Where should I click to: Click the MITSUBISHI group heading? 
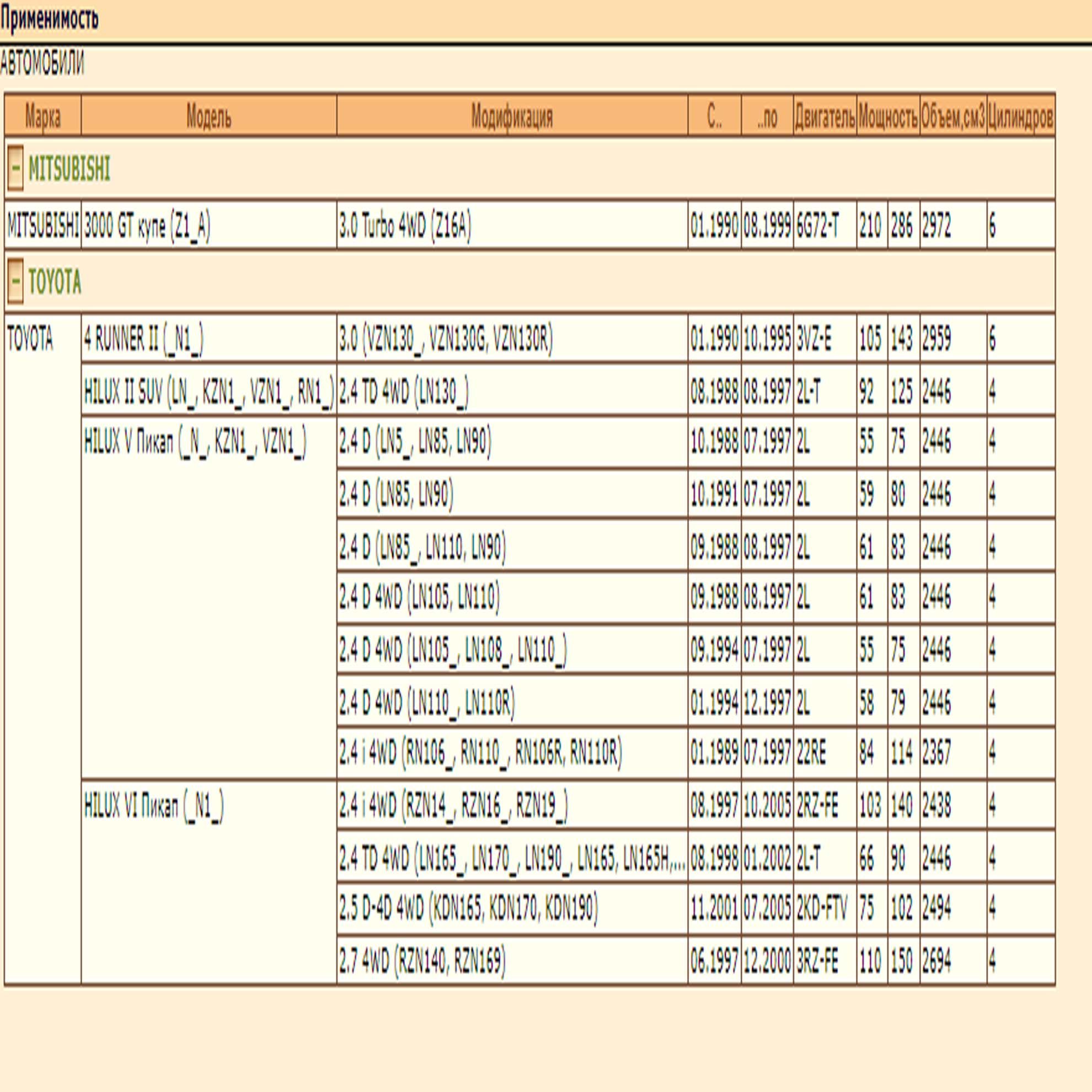[x=69, y=168]
